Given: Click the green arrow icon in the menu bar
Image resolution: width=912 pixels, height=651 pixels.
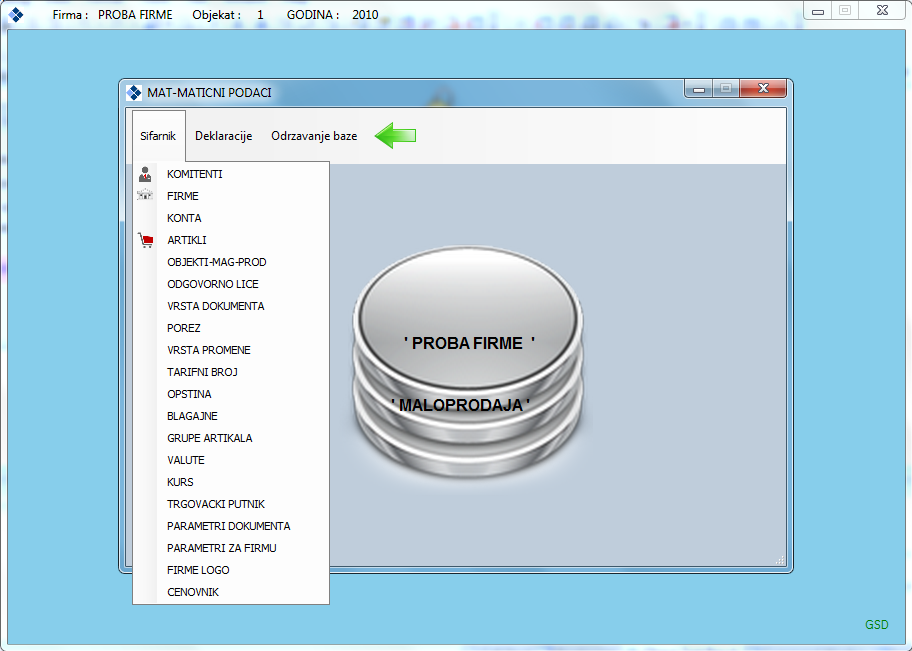Looking at the screenshot, I should (x=395, y=136).
